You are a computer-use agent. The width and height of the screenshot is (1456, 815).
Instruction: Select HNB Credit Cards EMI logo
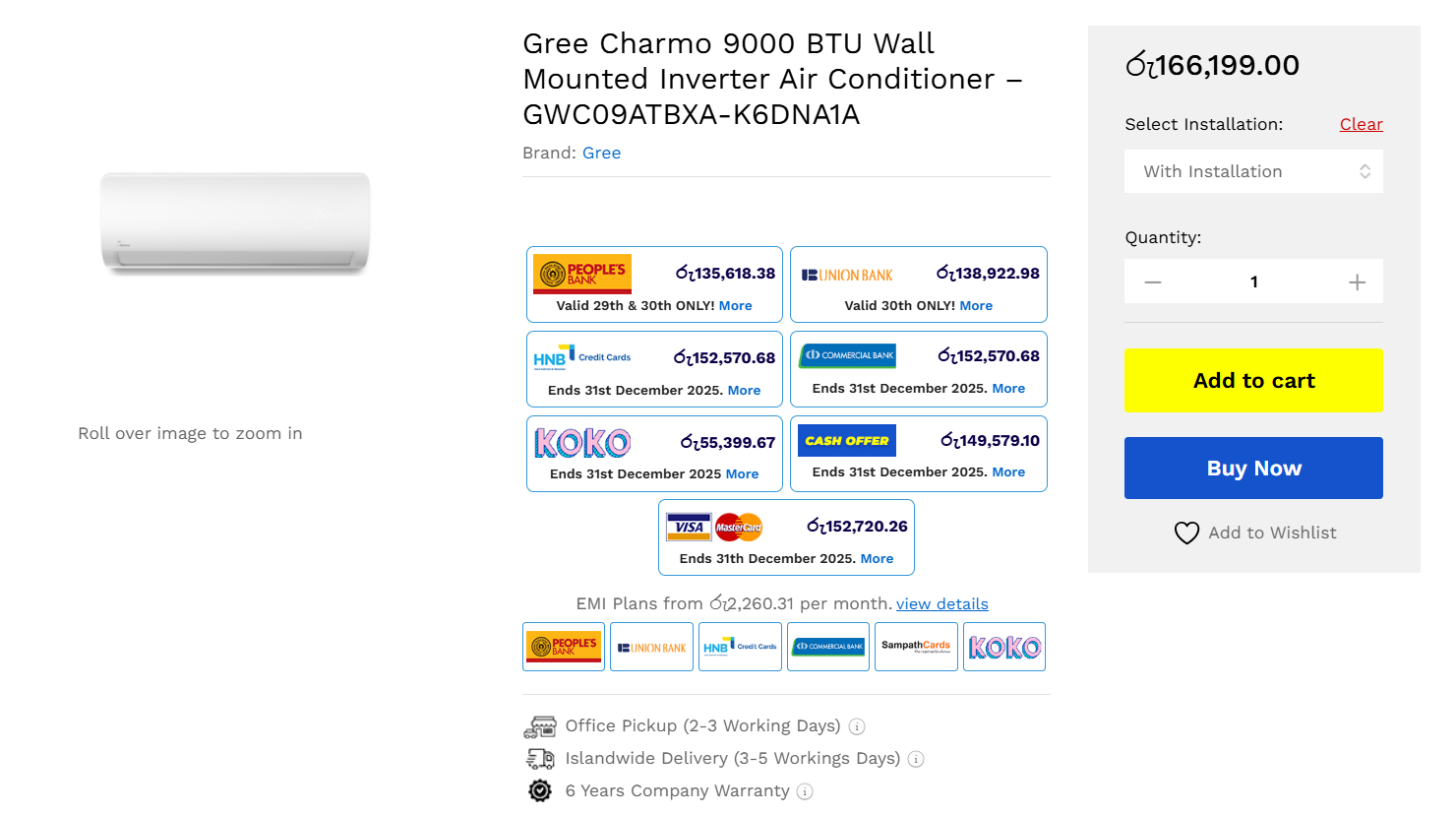[740, 647]
